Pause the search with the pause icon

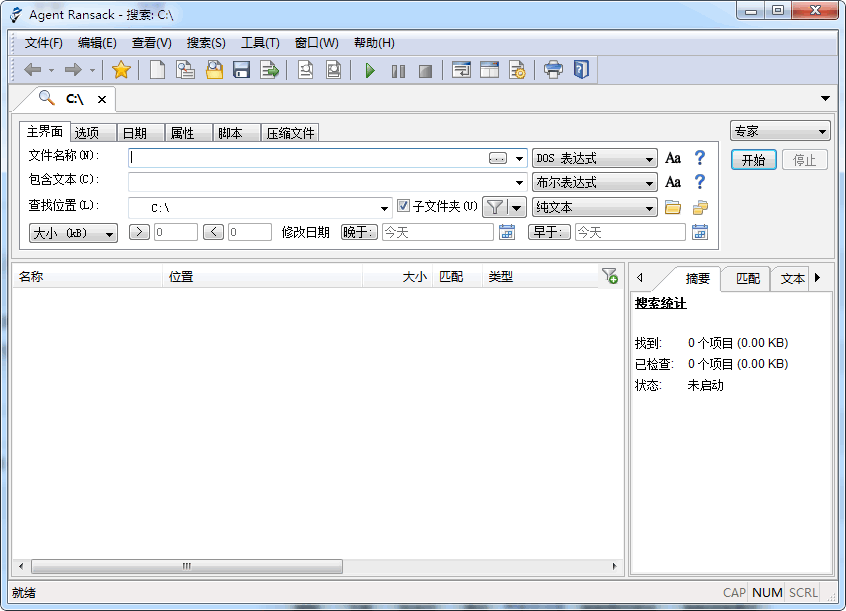[398, 71]
